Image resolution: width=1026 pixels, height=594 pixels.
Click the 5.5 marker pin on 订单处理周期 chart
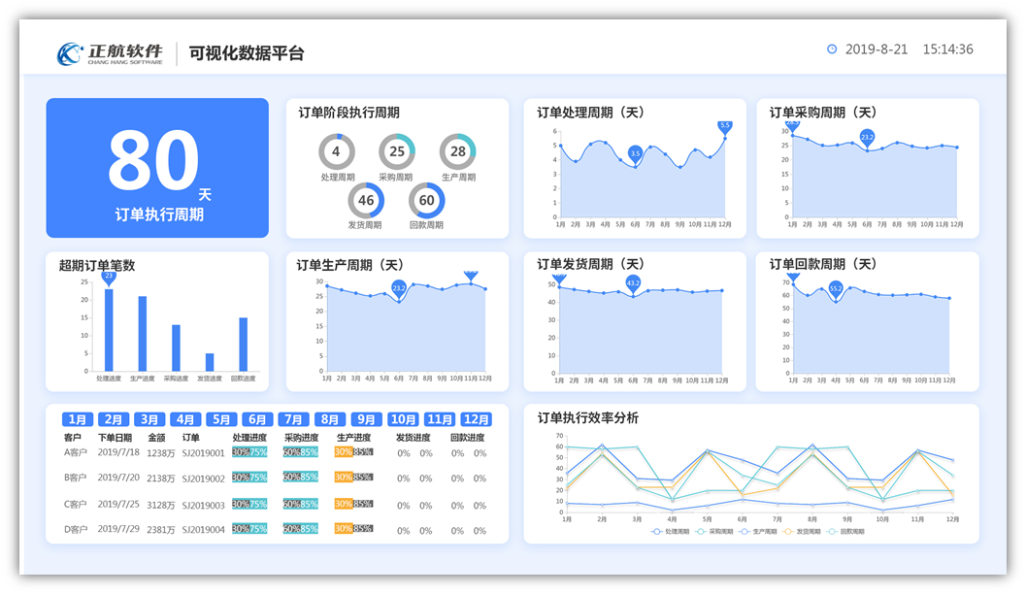[x=725, y=127]
